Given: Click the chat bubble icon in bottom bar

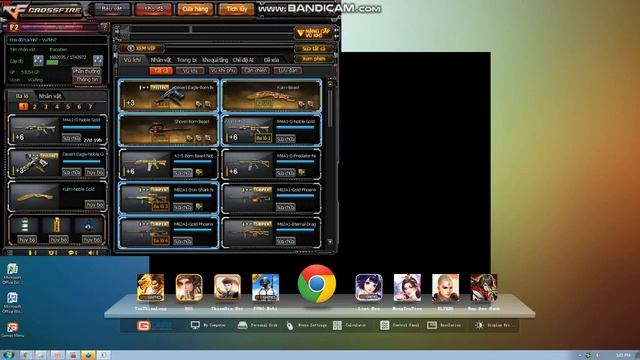Looking at the screenshot, I should coord(71,253).
